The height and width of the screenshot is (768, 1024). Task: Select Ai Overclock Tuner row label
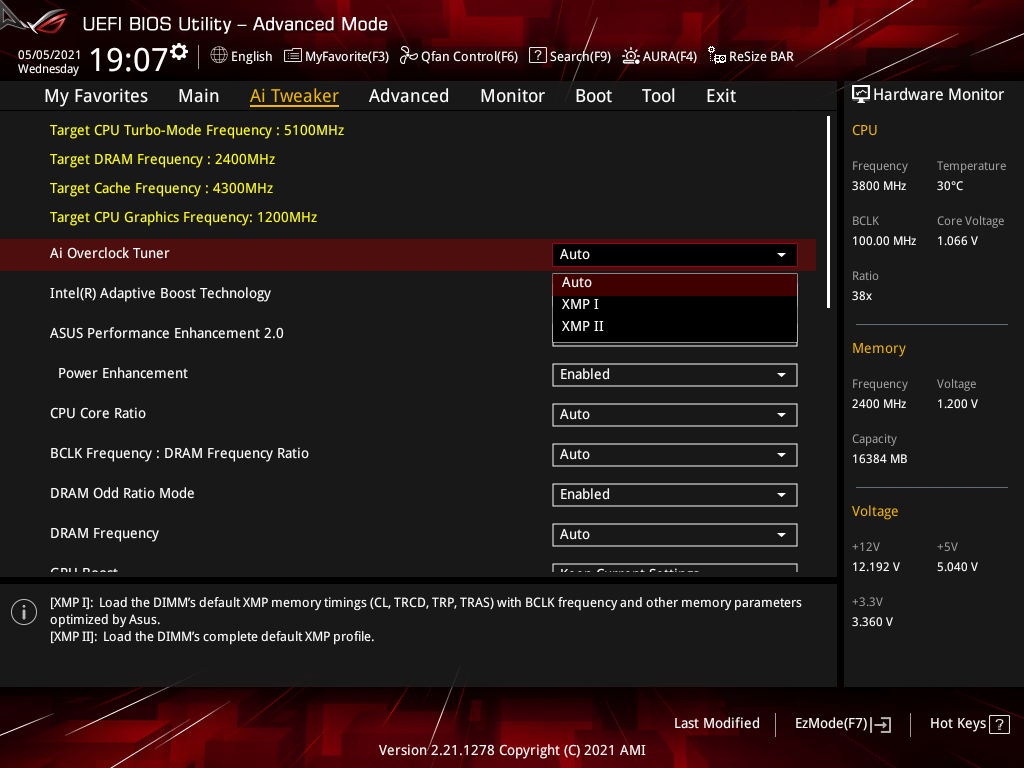coord(110,253)
